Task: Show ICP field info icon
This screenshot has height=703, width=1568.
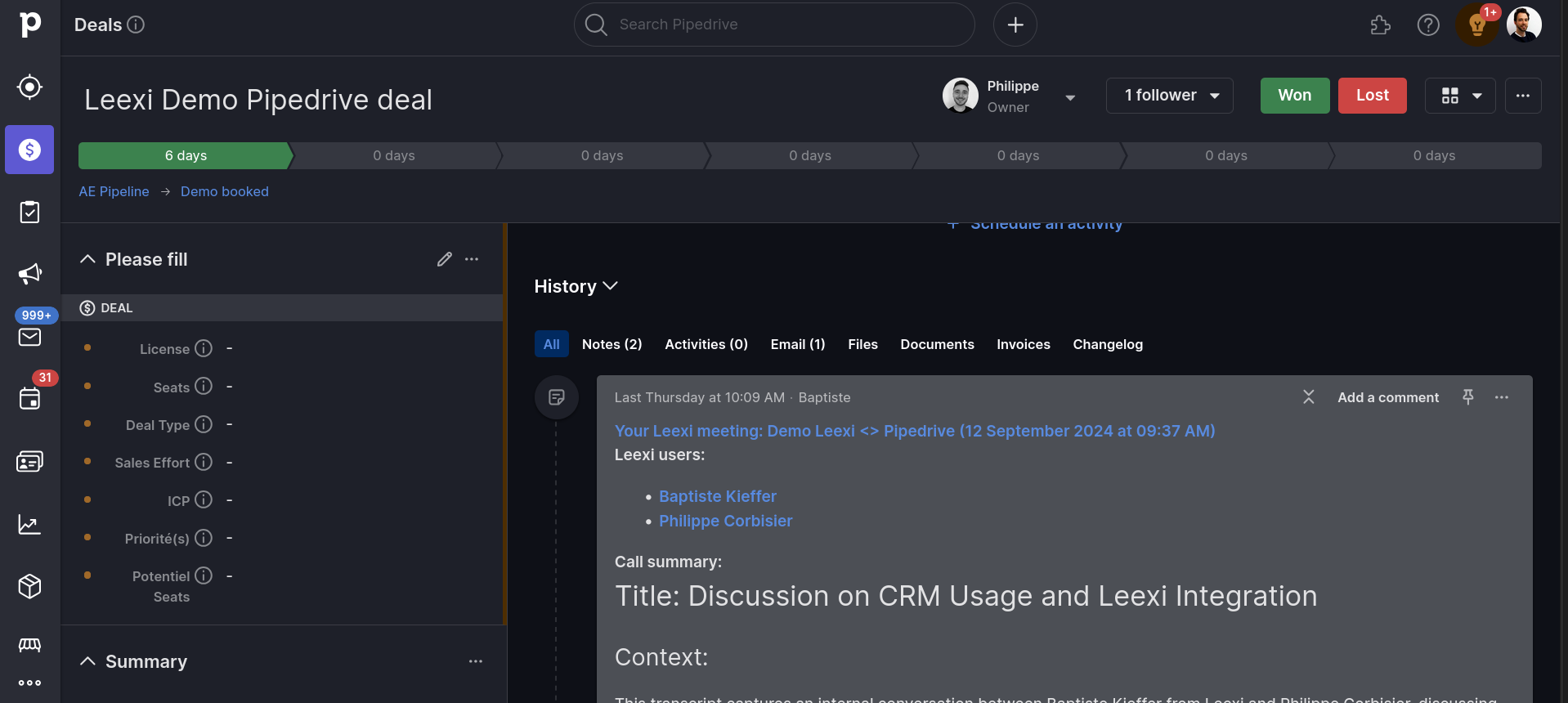Action: click(x=204, y=499)
